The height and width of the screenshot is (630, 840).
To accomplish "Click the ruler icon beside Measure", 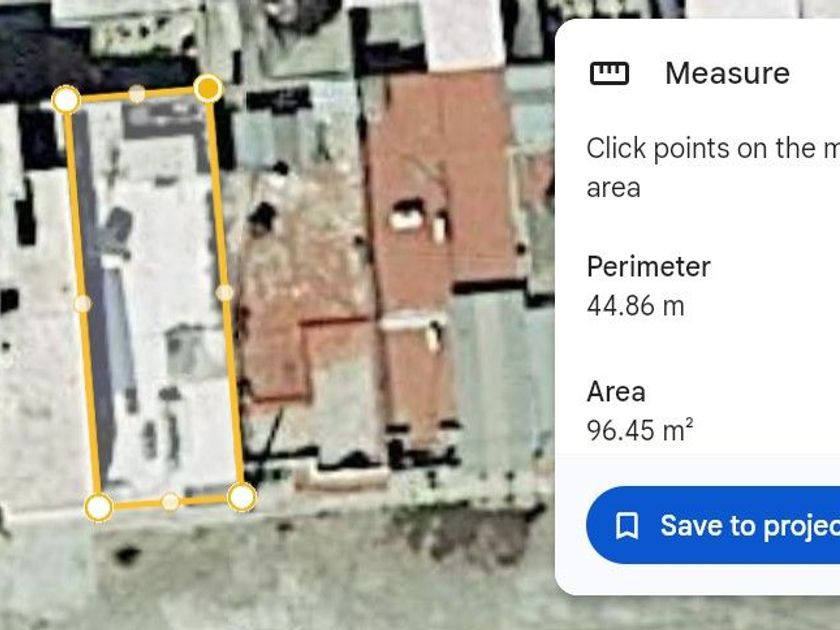I will point(609,73).
